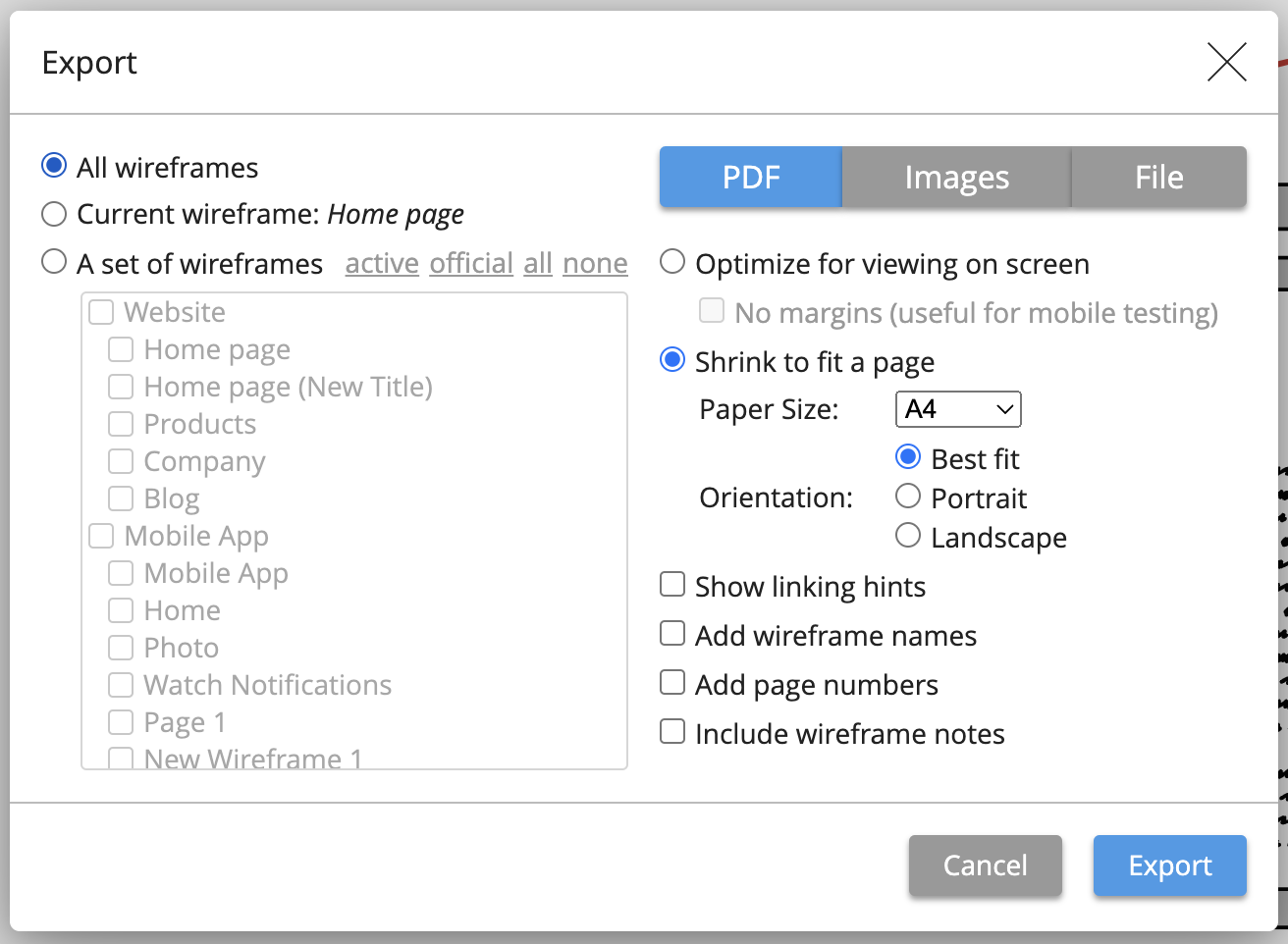
Task: Turn on Add page numbers
Action: (x=672, y=683)
